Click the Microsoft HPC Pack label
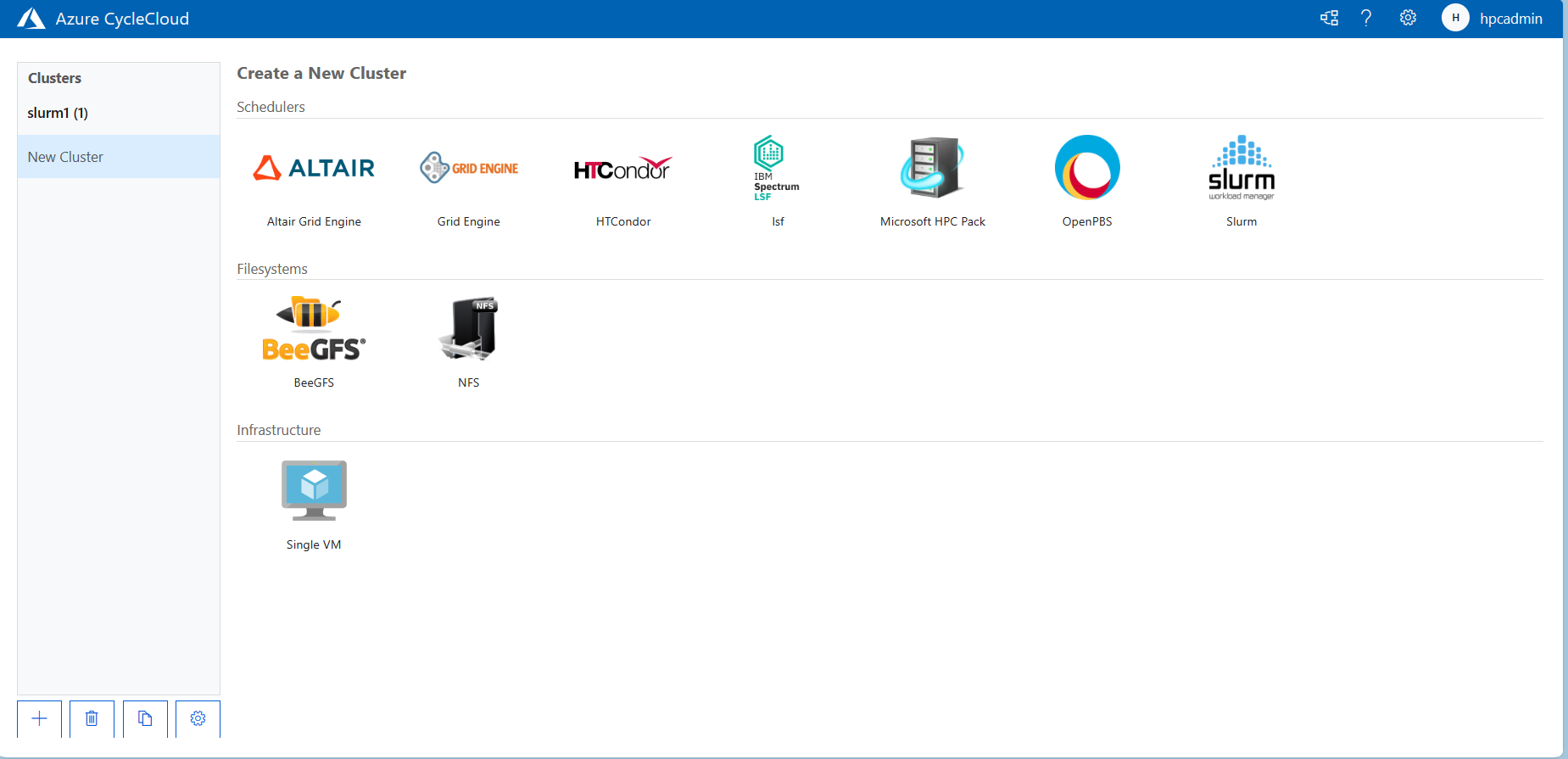The height and width of the screenshot is (759, 1568). [933, 221]
